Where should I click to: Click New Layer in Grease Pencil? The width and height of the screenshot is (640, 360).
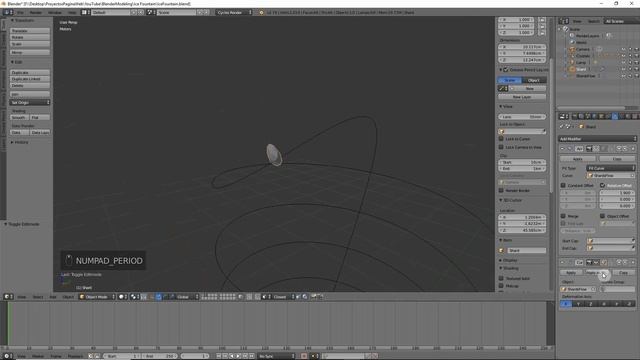[x=522, y=97]
